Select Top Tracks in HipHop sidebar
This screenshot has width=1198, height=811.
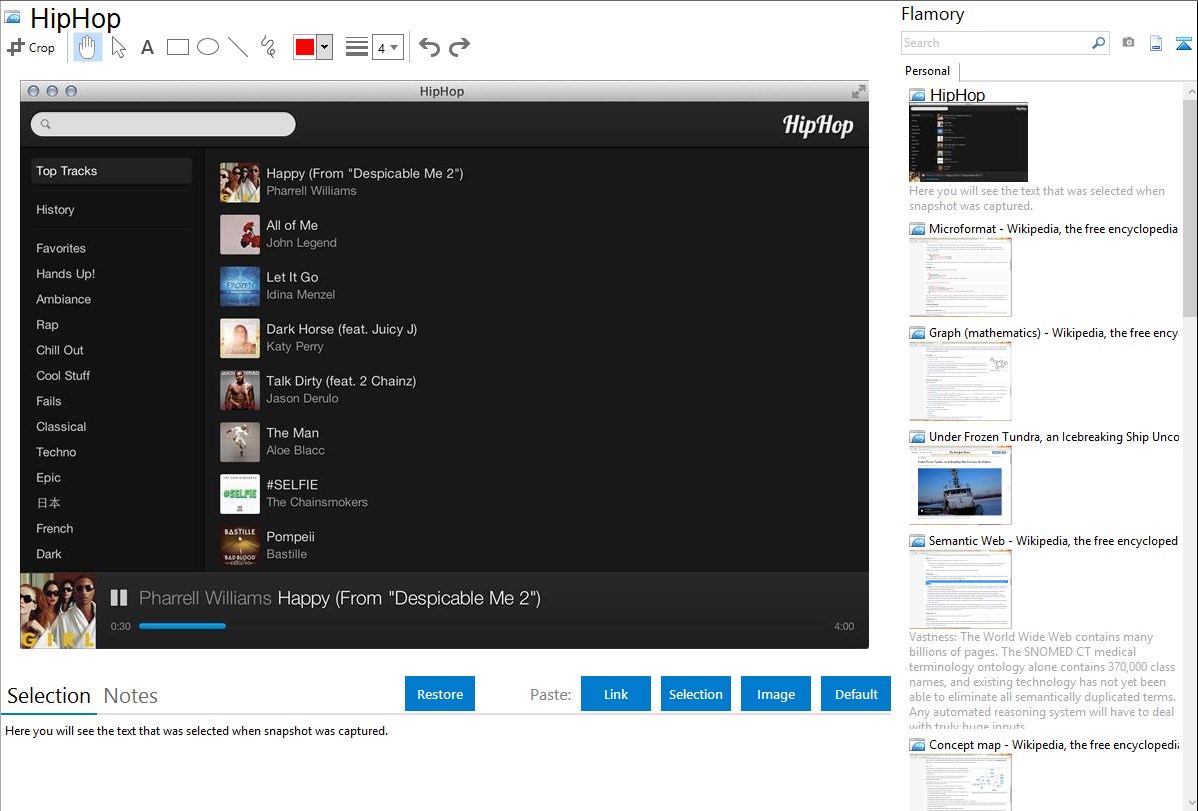click(112, 171)
